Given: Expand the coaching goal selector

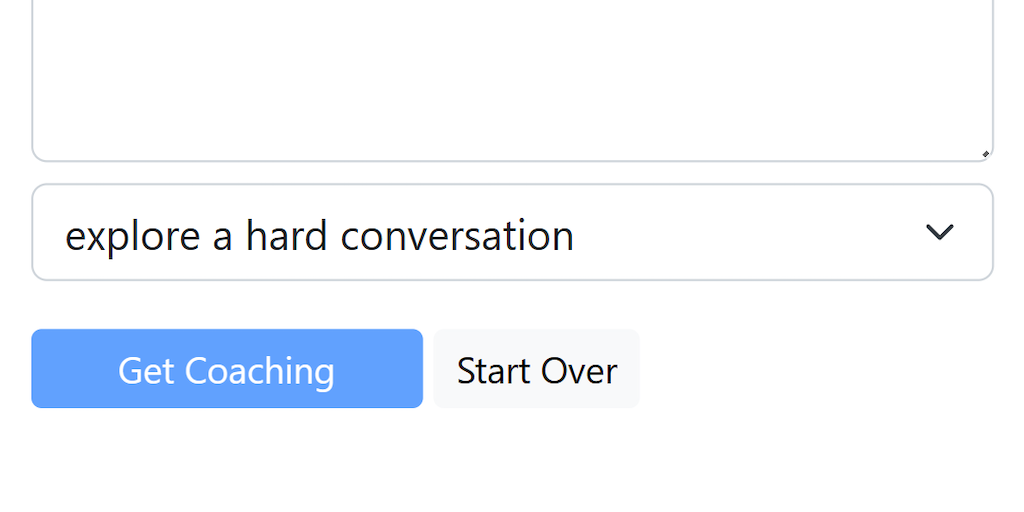Looking at the screenshot, I should pos(512,233).
